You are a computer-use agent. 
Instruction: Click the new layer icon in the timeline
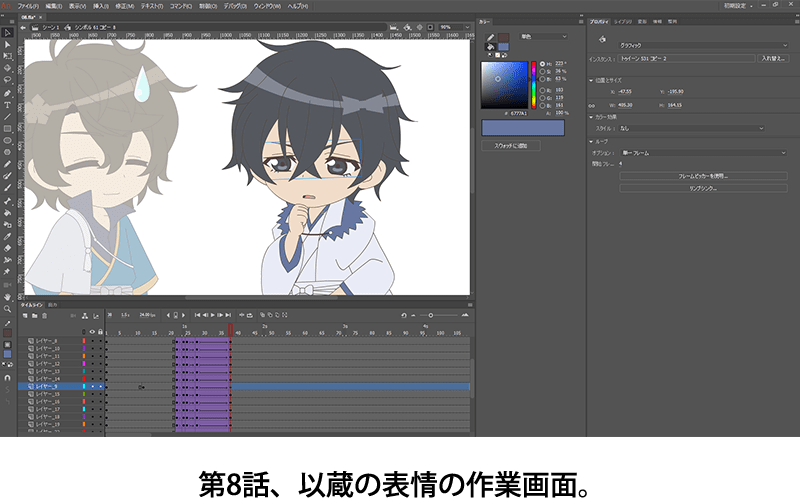pyautogui.click(x=25, y=316)
